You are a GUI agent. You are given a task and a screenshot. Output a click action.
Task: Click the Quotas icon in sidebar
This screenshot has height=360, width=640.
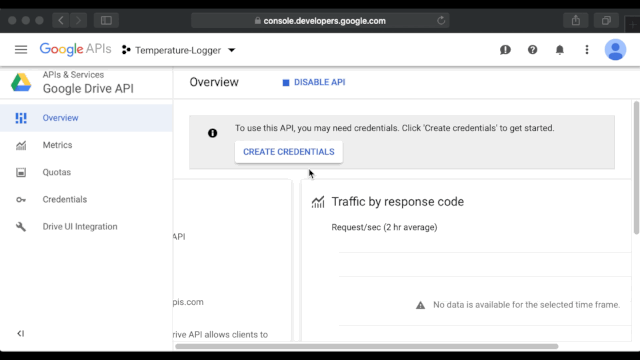21,172
